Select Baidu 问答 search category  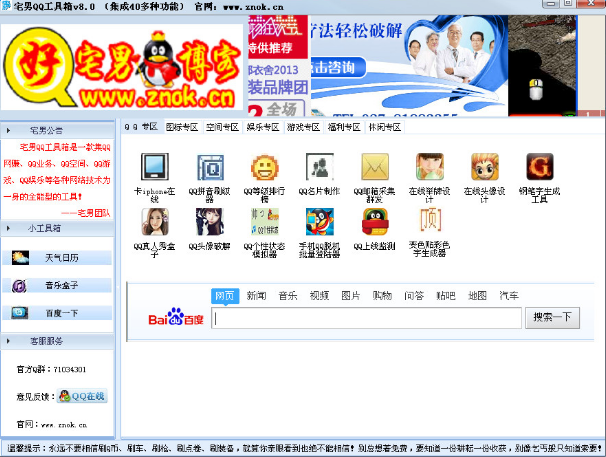pyautogui.click(x=414, y=296)
